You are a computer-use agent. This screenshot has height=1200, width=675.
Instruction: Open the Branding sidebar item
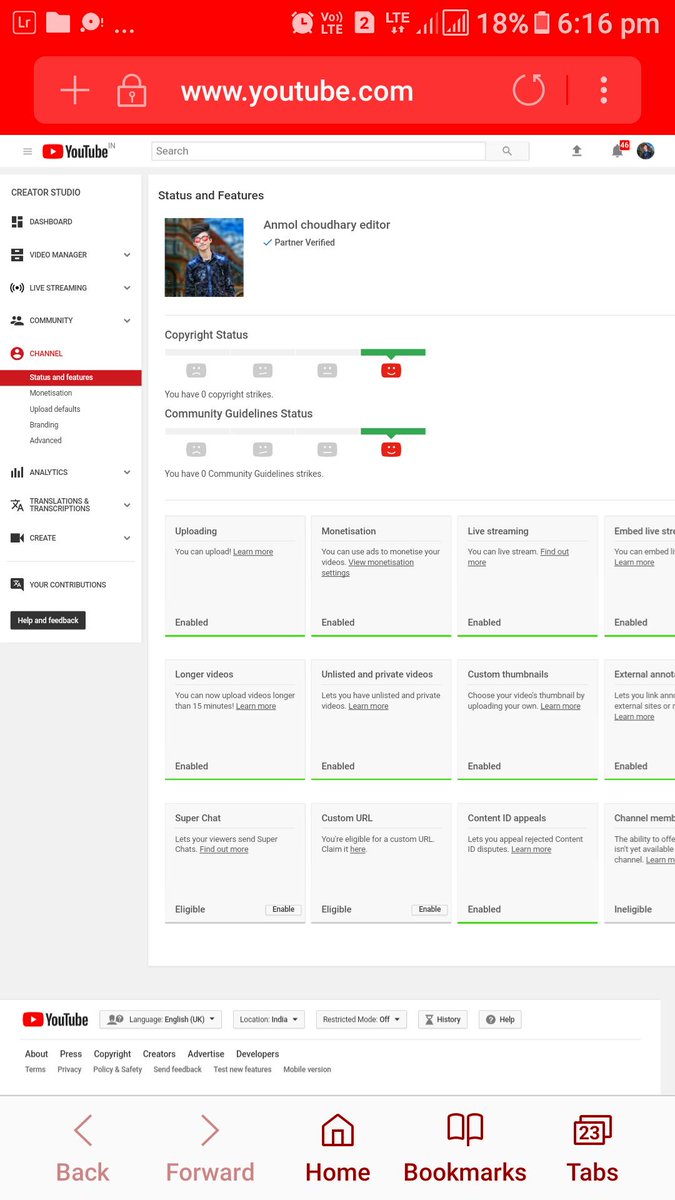click(44, 425)
